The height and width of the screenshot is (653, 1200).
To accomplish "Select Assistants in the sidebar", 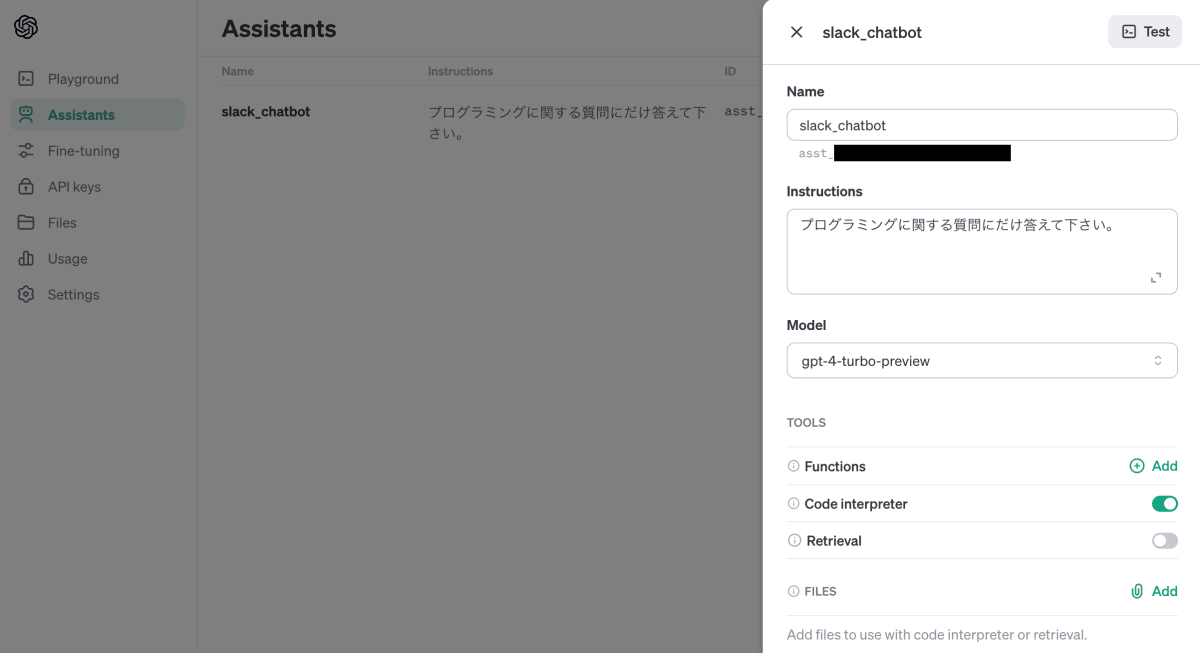I will (x=97, y=115).
